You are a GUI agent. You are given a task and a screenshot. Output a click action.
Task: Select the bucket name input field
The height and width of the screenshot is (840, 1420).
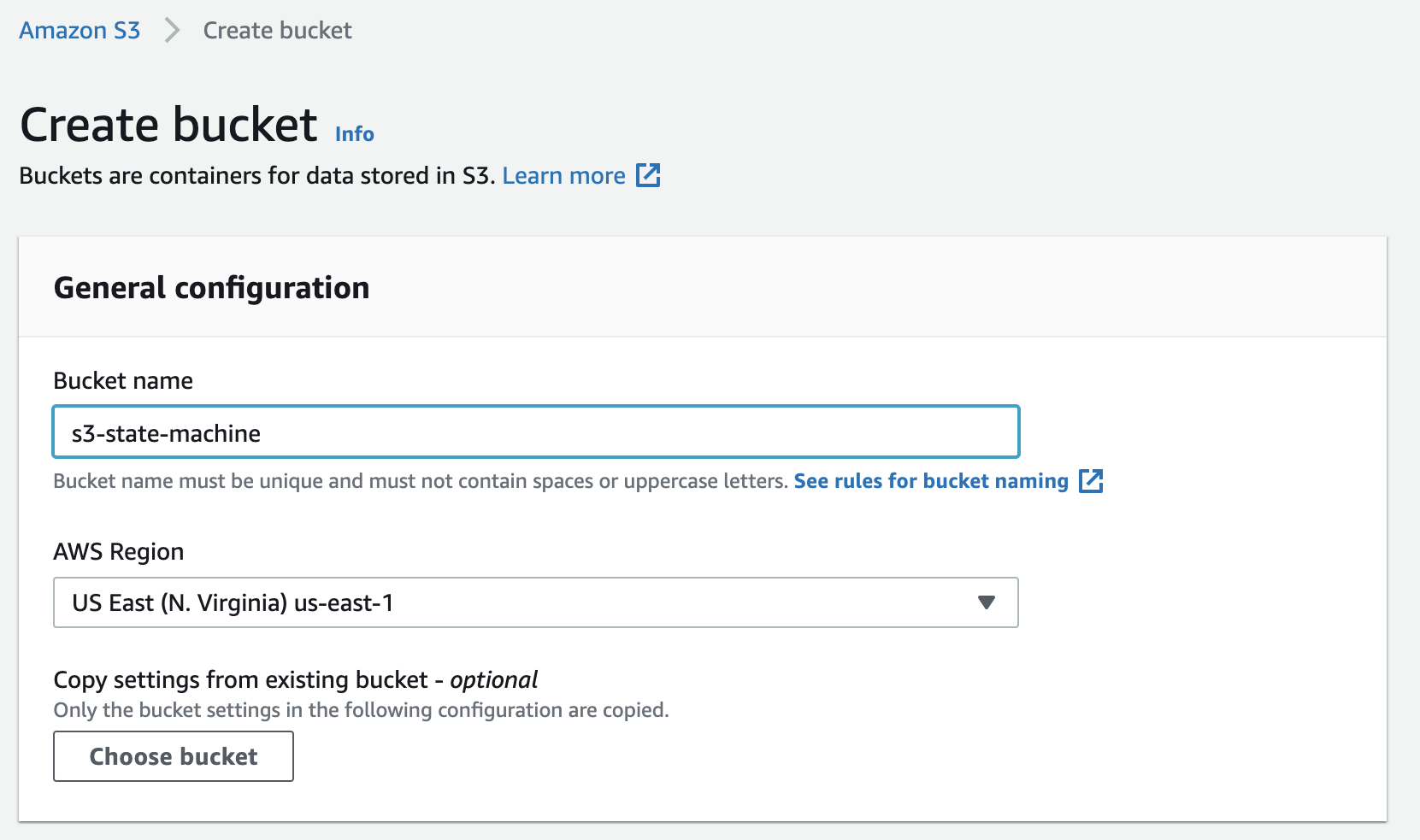click(x=536, y=432)
